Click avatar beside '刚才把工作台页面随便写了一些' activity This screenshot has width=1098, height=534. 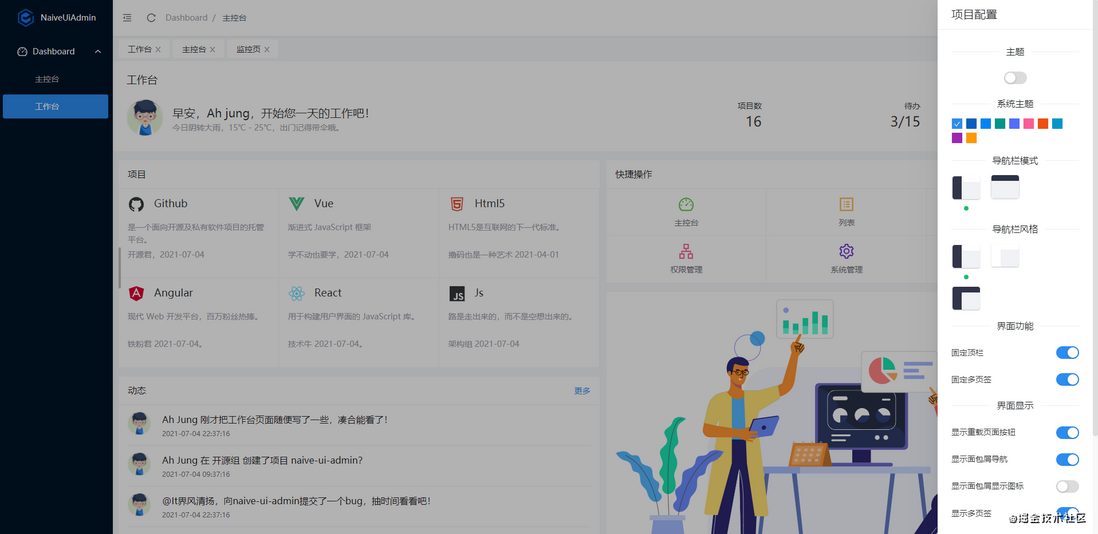139,423
